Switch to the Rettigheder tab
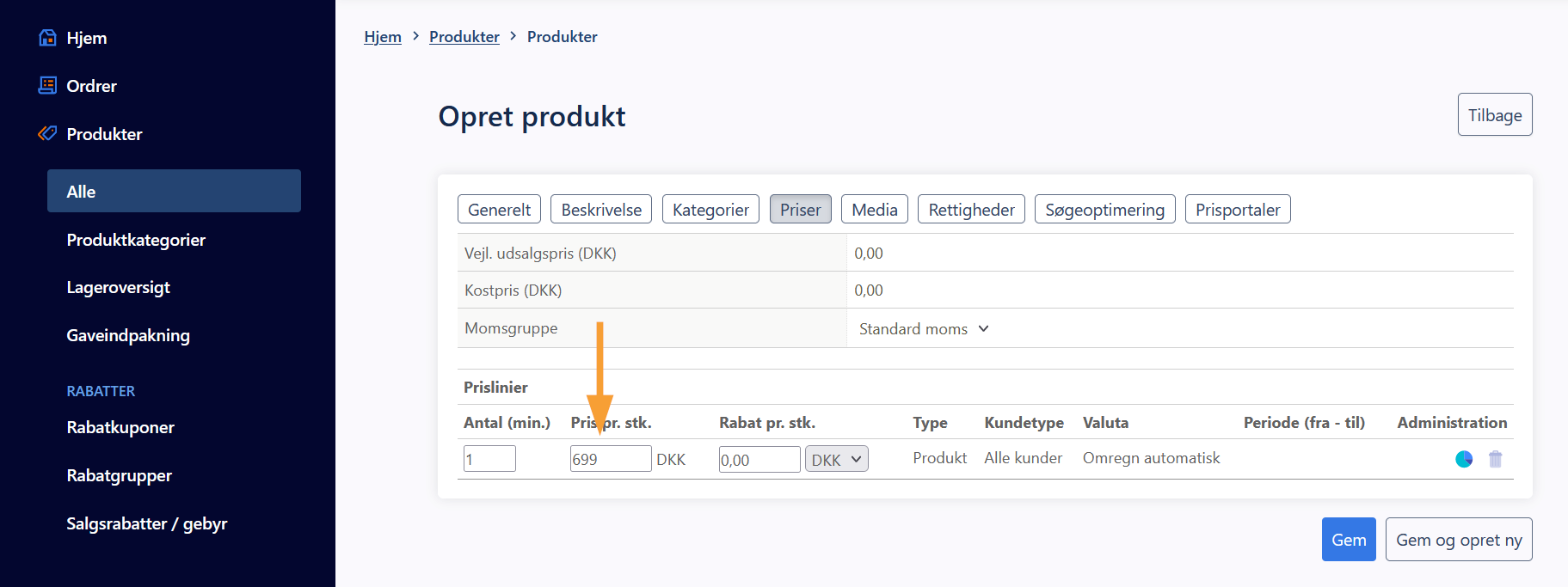 click(x=971, y=209)
